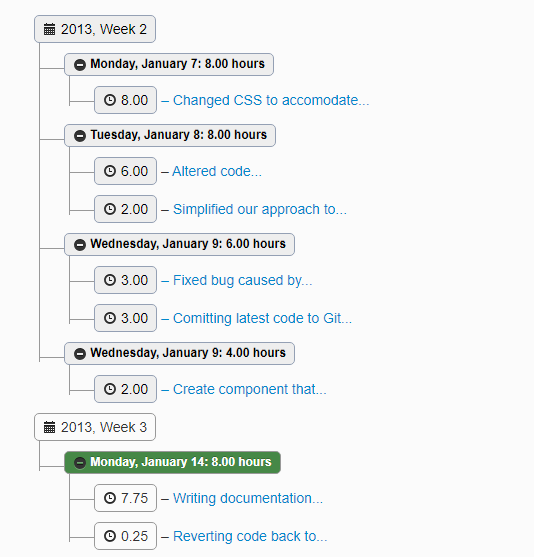Open the 'Altered code...' link
Image resolution: width=534 pixels, height=557 pixels.
pos(217,171)
